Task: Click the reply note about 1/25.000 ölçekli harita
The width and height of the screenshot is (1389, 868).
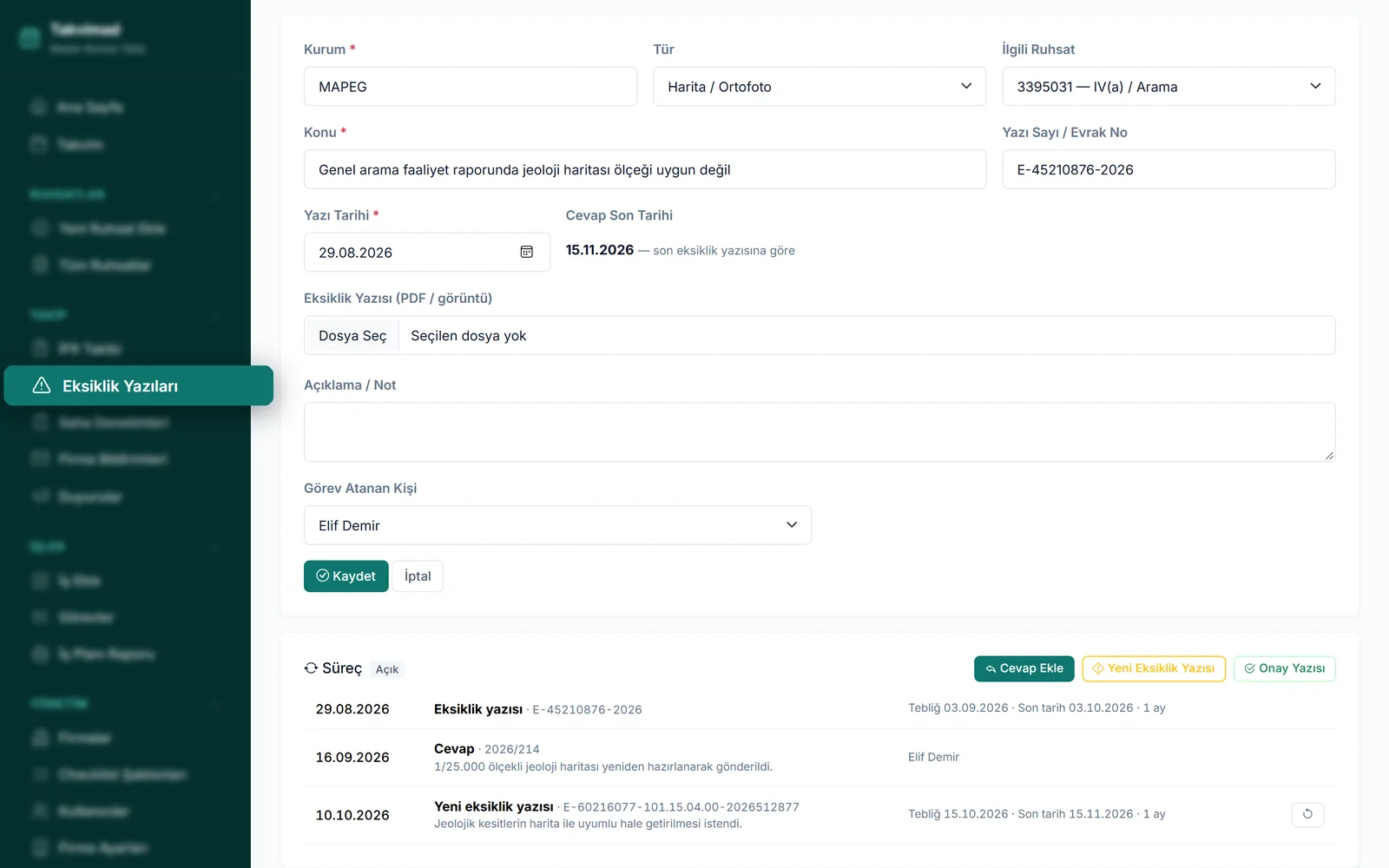Action: [x=603, y=766]
